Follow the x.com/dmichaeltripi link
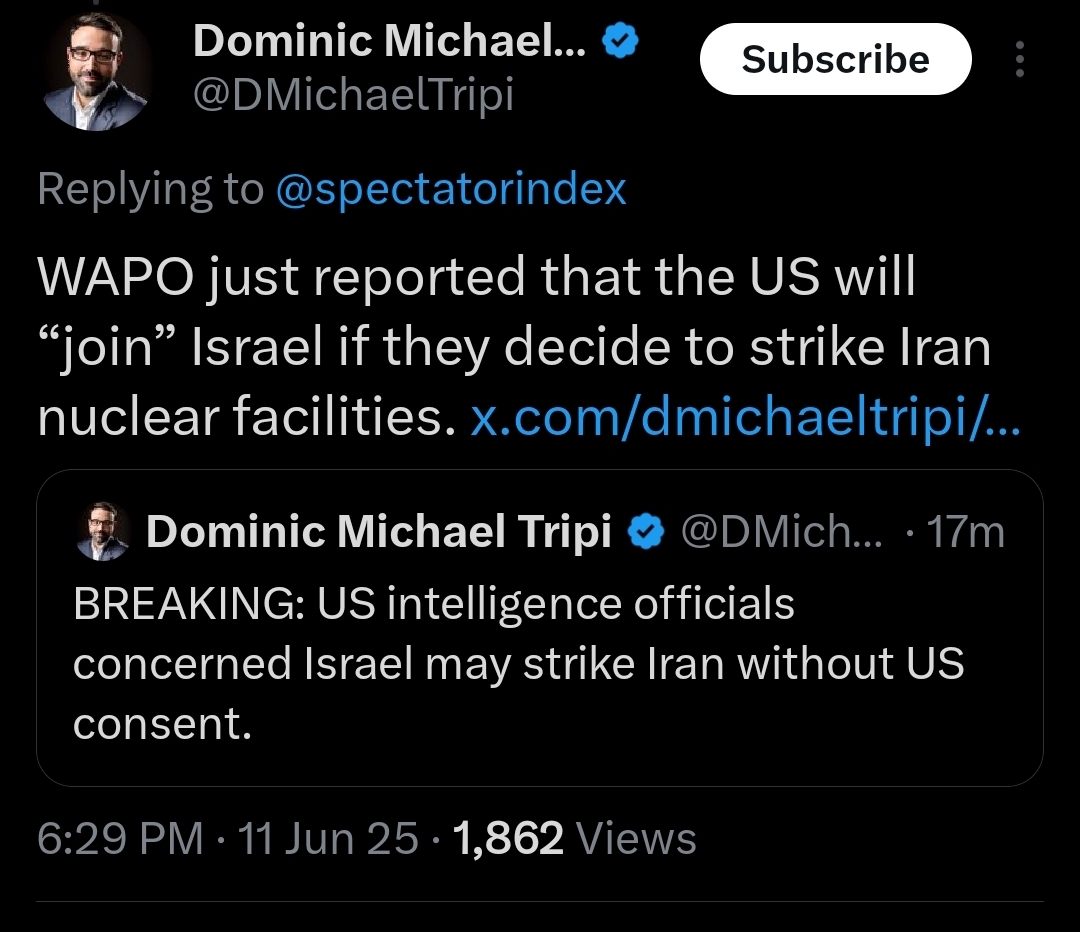The height and width of the screenshot is (932, 1080). (745, 417)
